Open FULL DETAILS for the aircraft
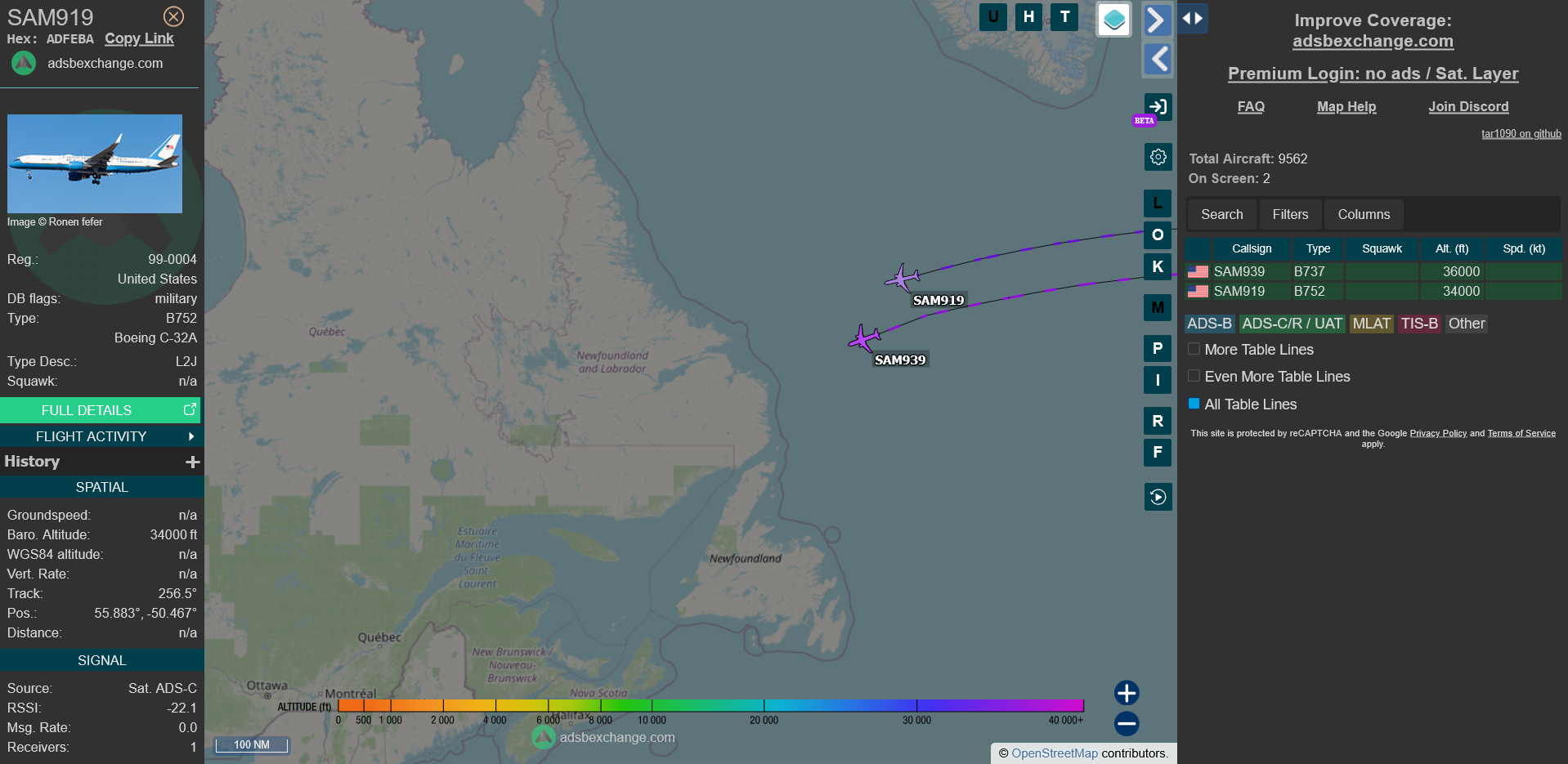Screen dimensions: 1568x764 click(x=101, y=410)
